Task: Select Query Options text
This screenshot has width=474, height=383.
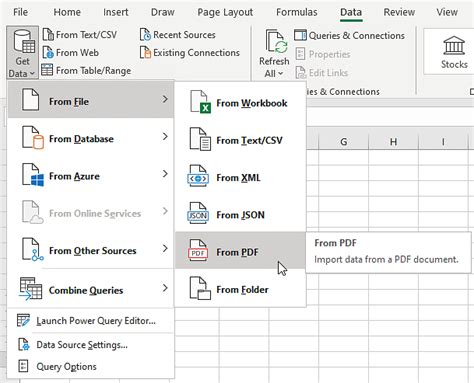Action: 66,367
